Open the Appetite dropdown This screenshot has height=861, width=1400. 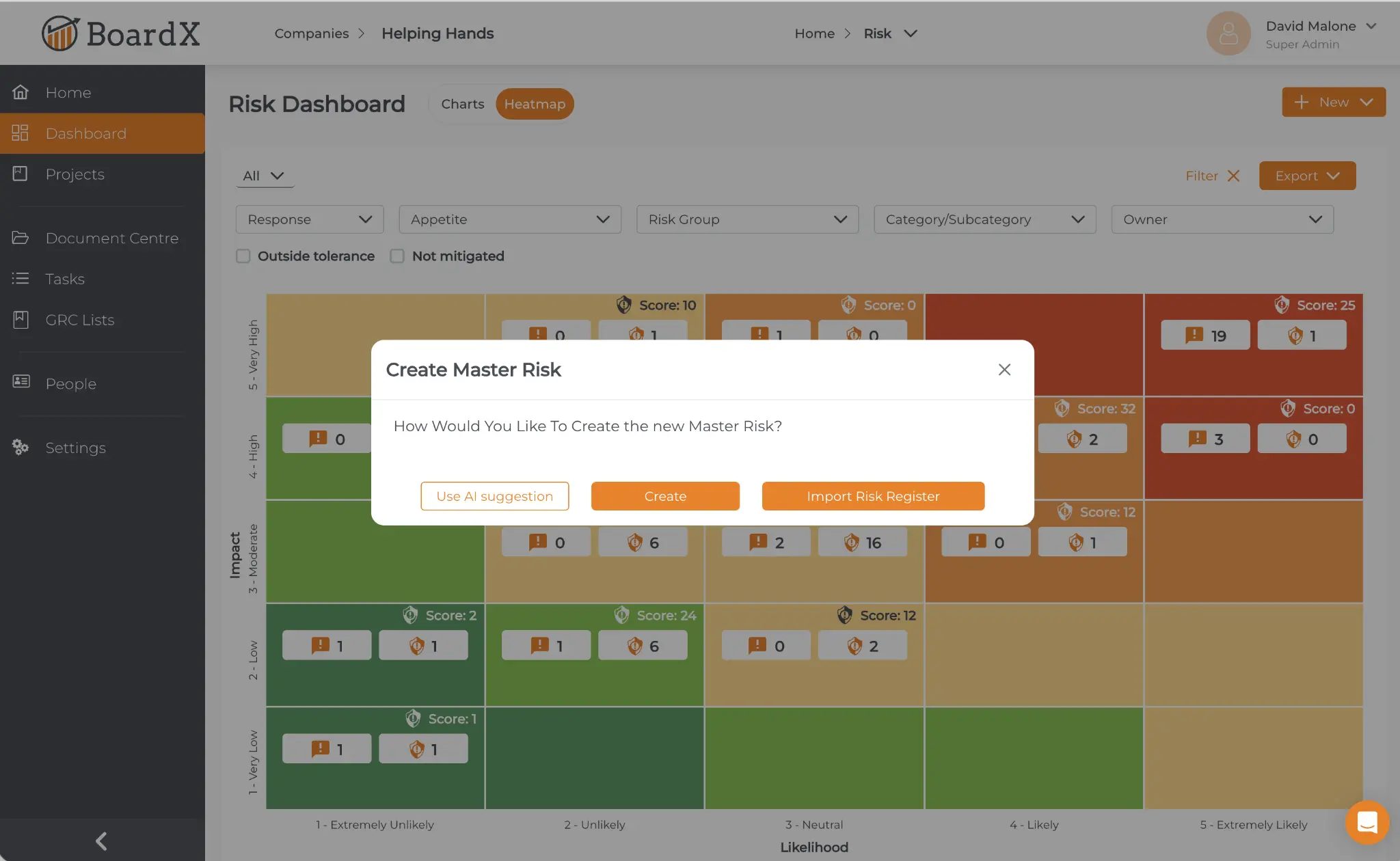coord(509,219)
